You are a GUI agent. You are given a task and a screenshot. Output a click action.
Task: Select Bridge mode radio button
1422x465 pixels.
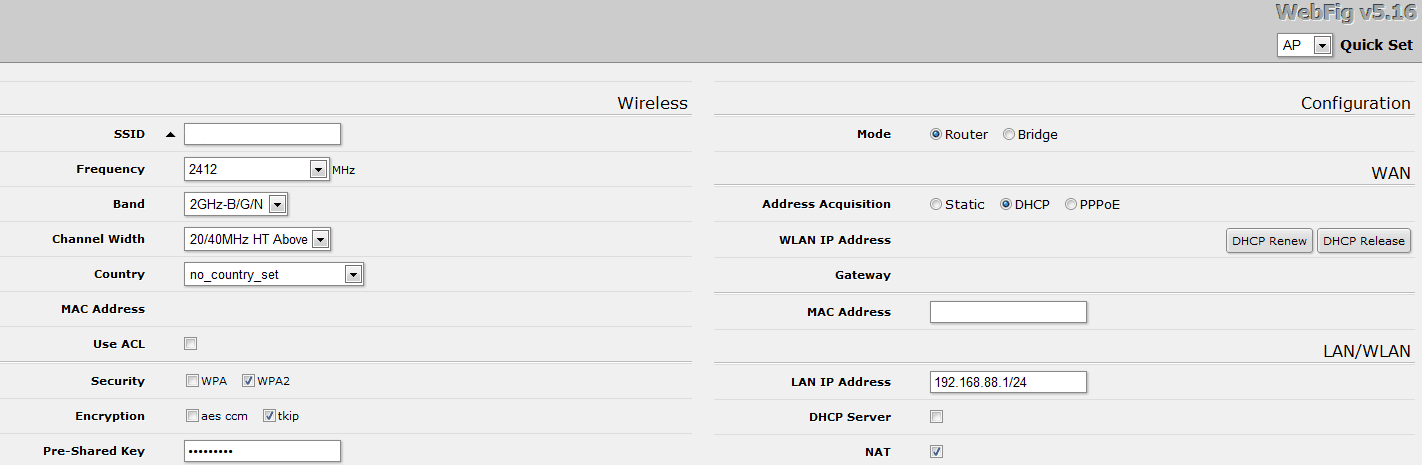(x=1009, y=135)
